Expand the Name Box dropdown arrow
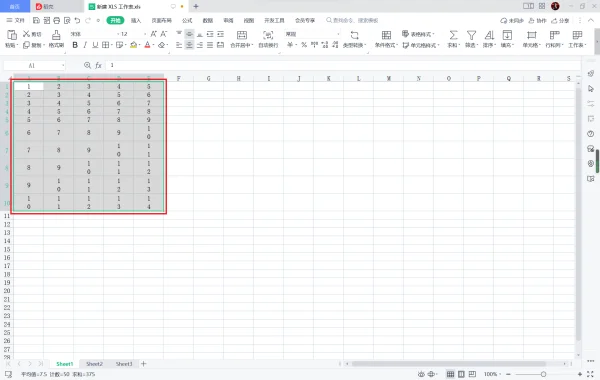The height and width of the screenshot is (380, 600). 62,66
